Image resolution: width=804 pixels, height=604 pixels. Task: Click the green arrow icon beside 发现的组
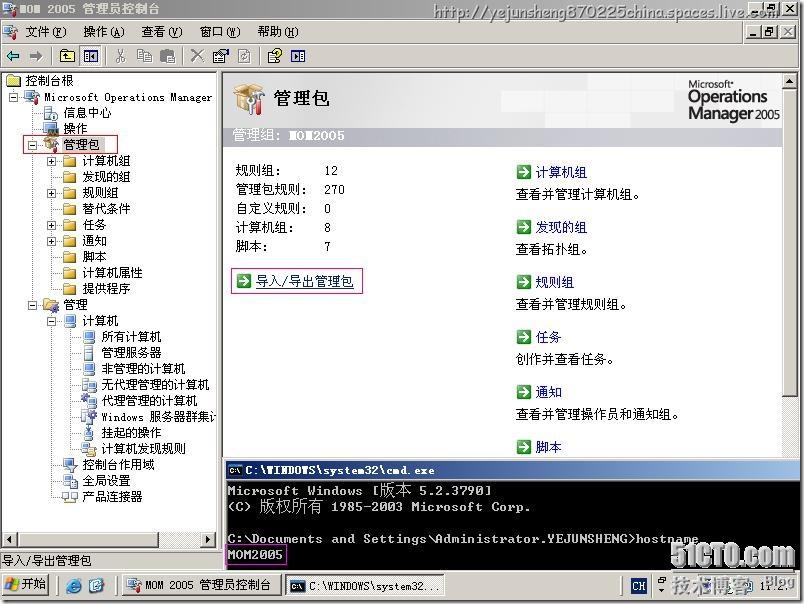tap(524, 227)
